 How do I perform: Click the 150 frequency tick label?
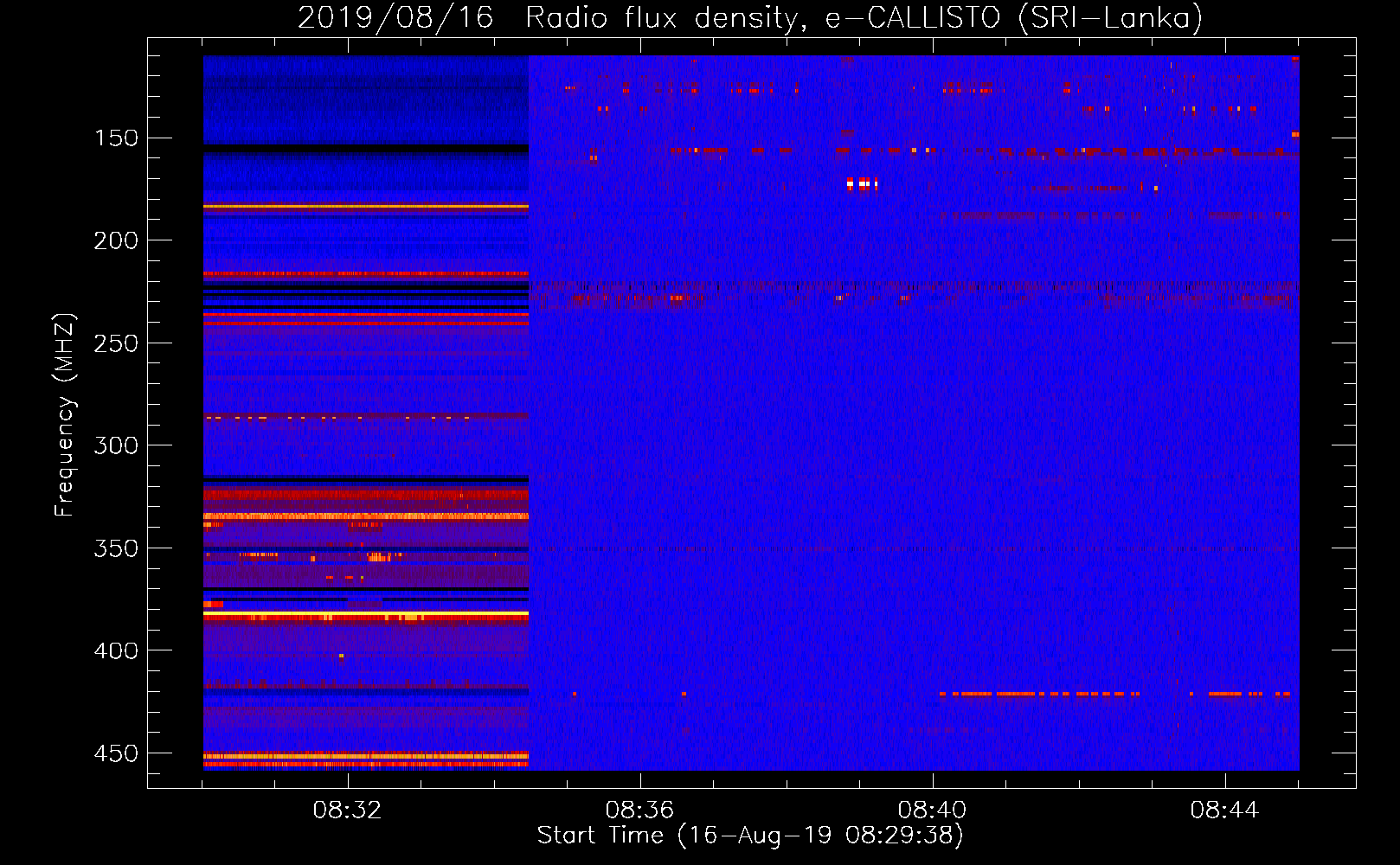pos(116,138)
